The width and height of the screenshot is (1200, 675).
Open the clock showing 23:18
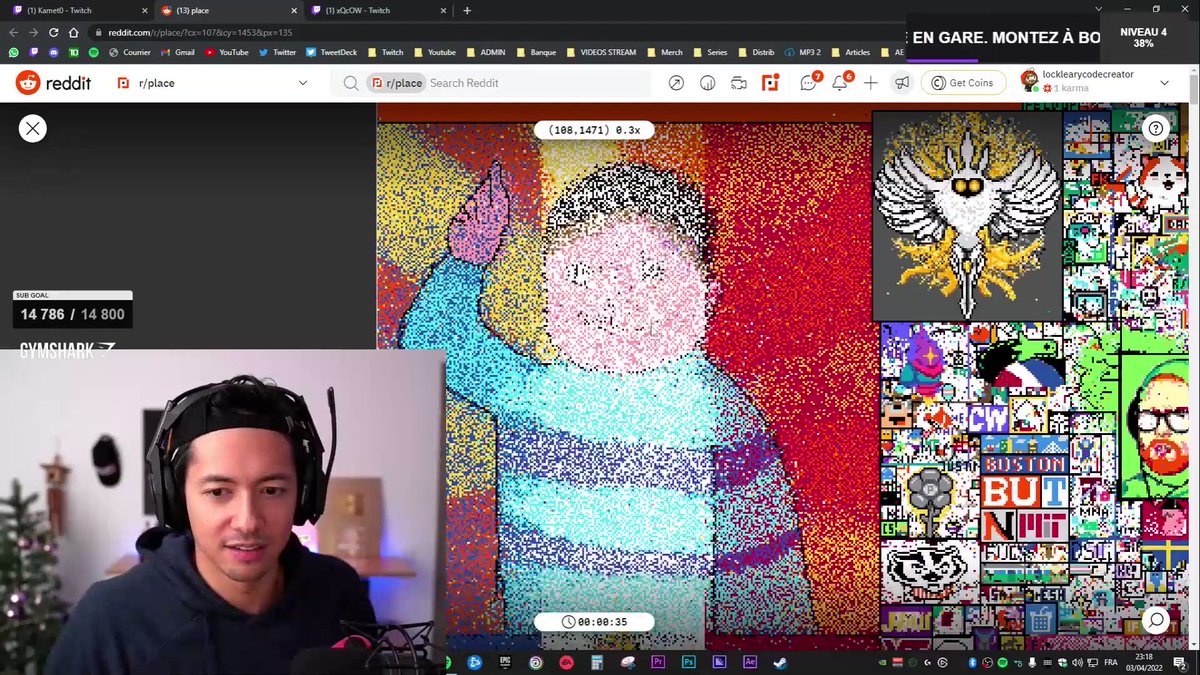(x=1146, y=662)
